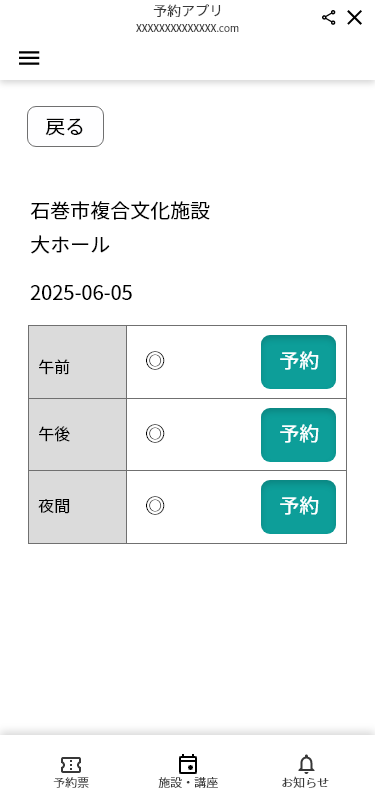Close the 予約アプリ web view
375x812 pixels.
[355, 18]
